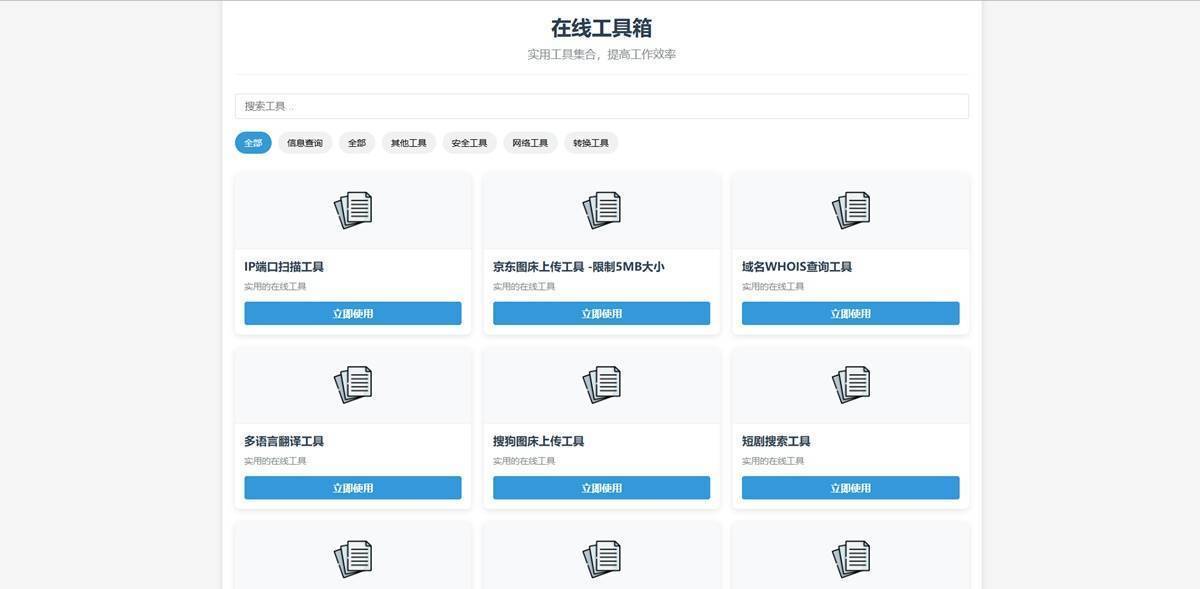Select the 域名WHOIS查询工具 card icon
This screenshot has width=1200, height=589.
pos(850,210)
